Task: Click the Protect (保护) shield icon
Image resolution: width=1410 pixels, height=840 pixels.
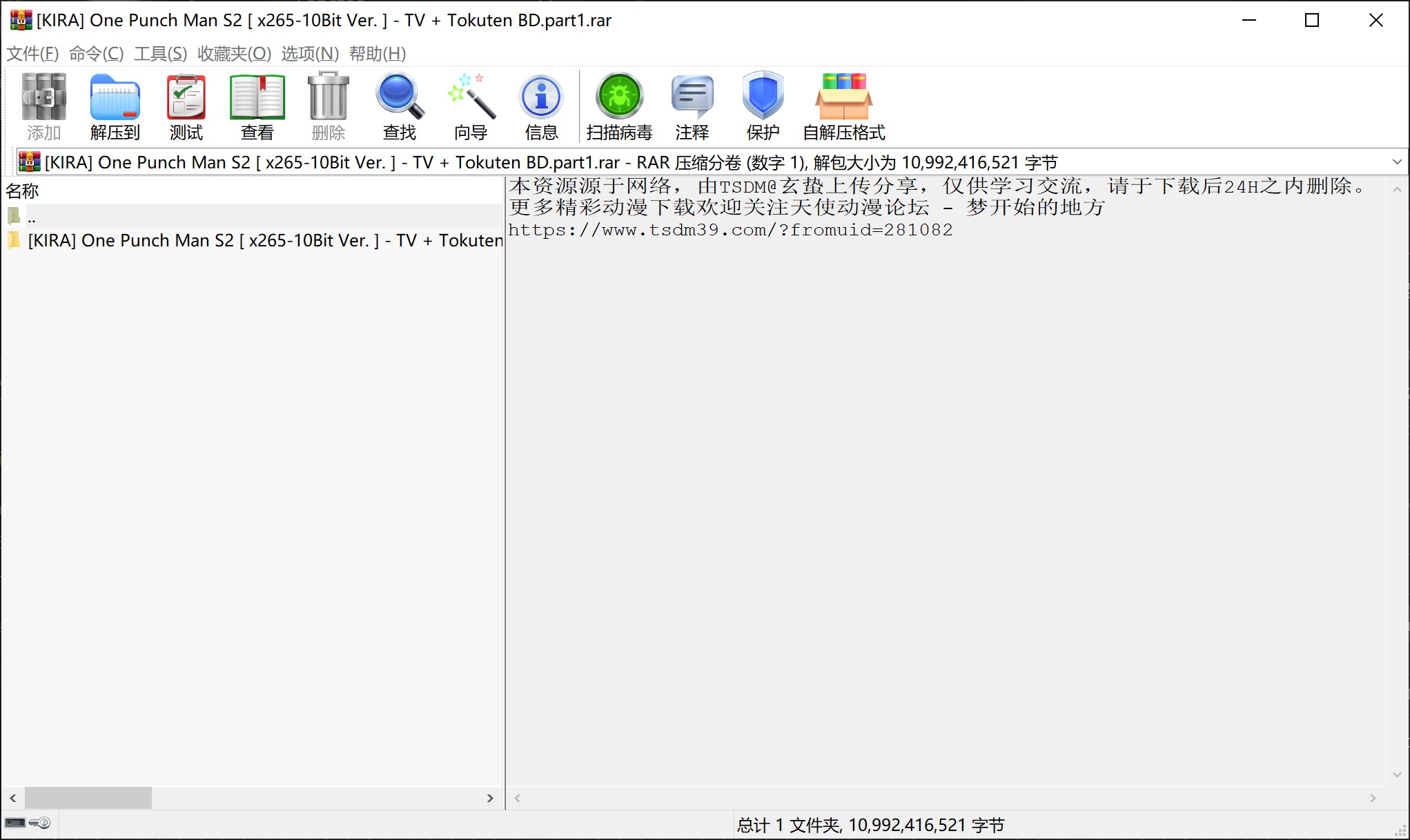Action: pos(763,105)
